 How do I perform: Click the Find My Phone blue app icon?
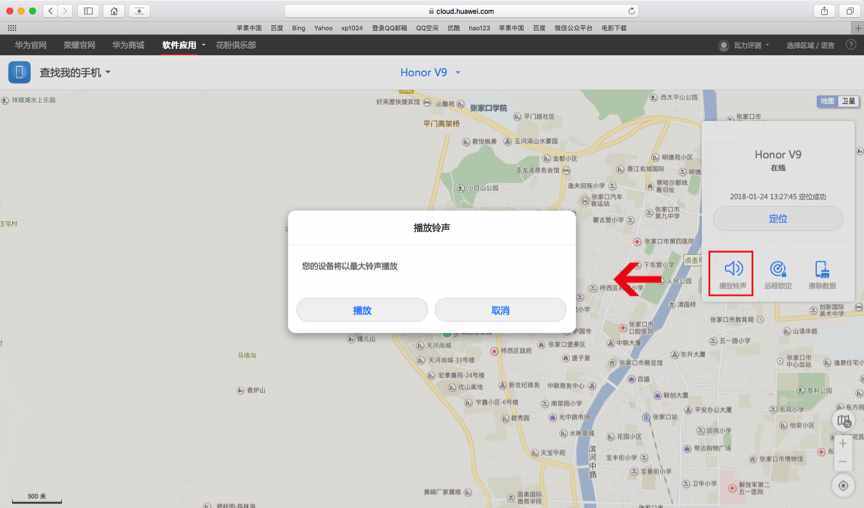click(19, 72)
